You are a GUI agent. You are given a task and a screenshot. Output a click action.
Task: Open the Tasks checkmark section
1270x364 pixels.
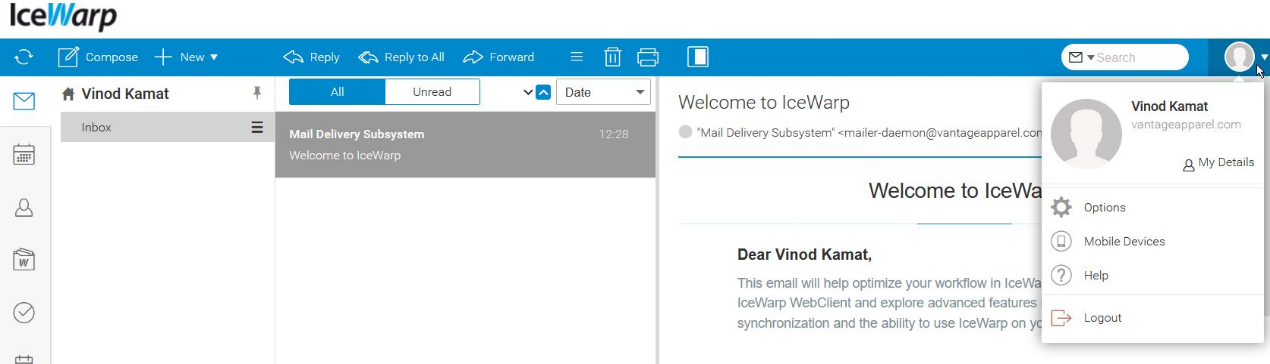(24, 313)
